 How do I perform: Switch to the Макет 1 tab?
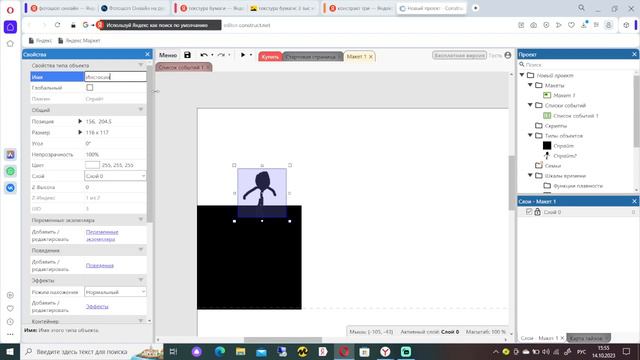click(x=356, y=57)
